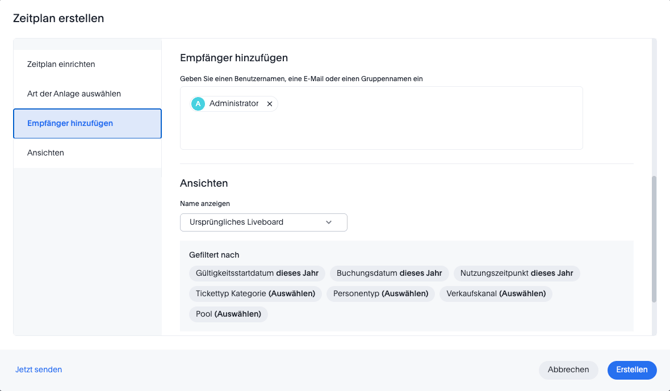Screen dimensions: 670x391
Task: Click the Gefiltert nach label
Action: point(214,255)
